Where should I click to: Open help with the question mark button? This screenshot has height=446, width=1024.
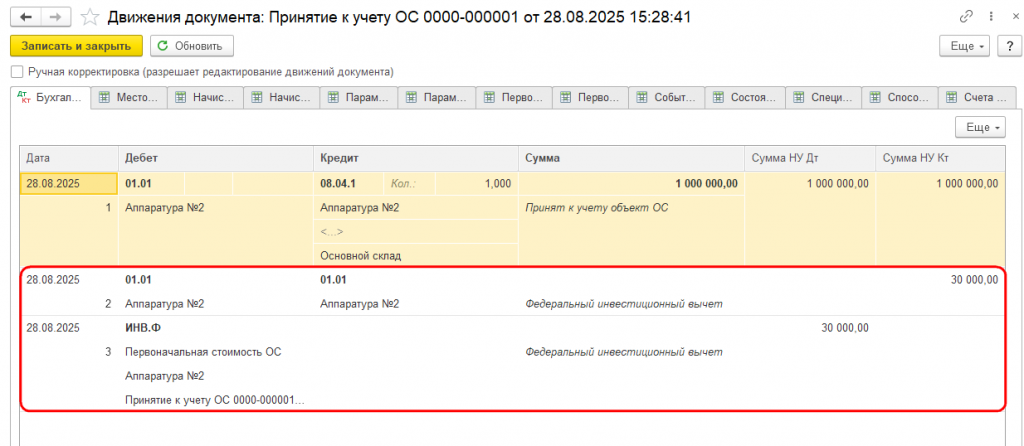1009,46
